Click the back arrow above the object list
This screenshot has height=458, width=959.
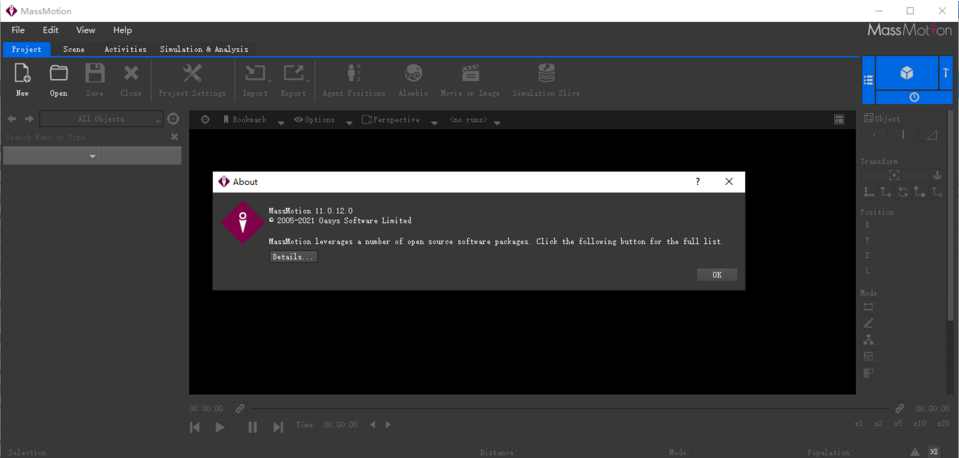[x=12, y=119]
